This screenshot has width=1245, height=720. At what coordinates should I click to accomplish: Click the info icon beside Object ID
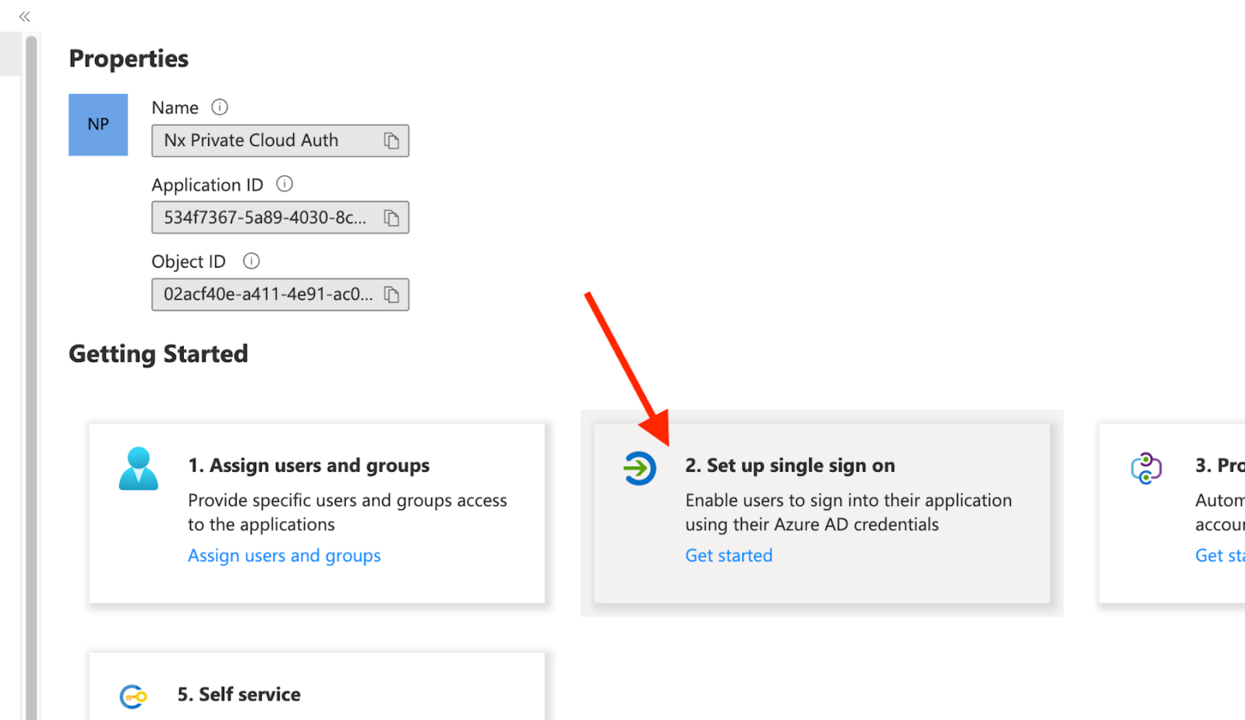click(250, 260)
